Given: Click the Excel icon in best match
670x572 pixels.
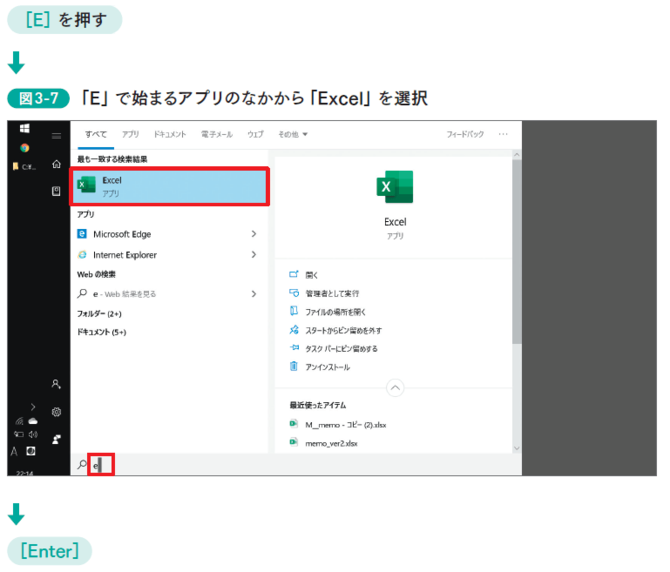Looking at the screenshot, I should tap(86, 185).
